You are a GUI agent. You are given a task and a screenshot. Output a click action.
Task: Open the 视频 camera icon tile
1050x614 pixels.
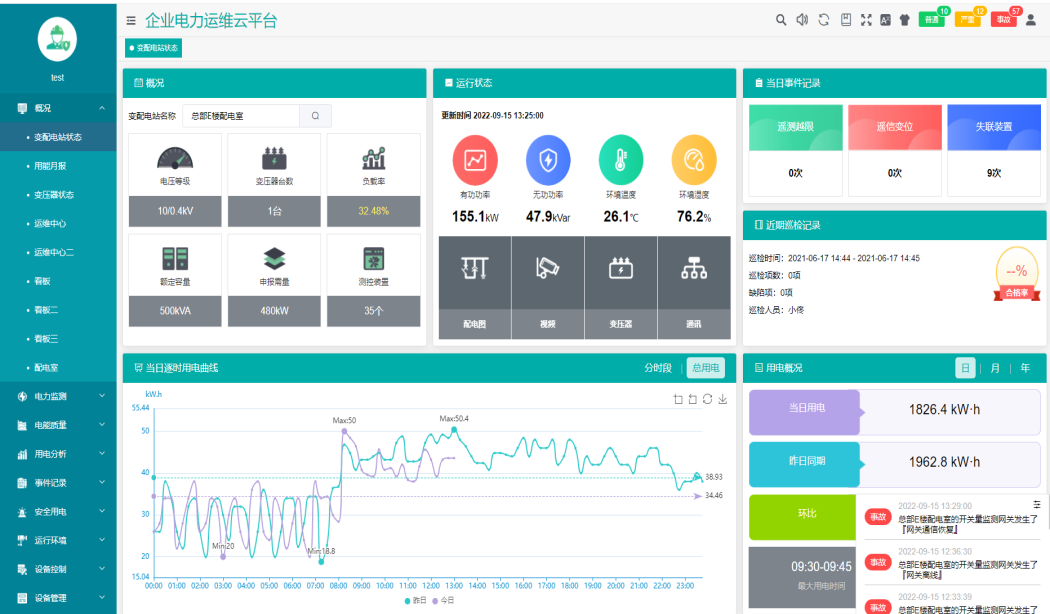pos(547,268)
